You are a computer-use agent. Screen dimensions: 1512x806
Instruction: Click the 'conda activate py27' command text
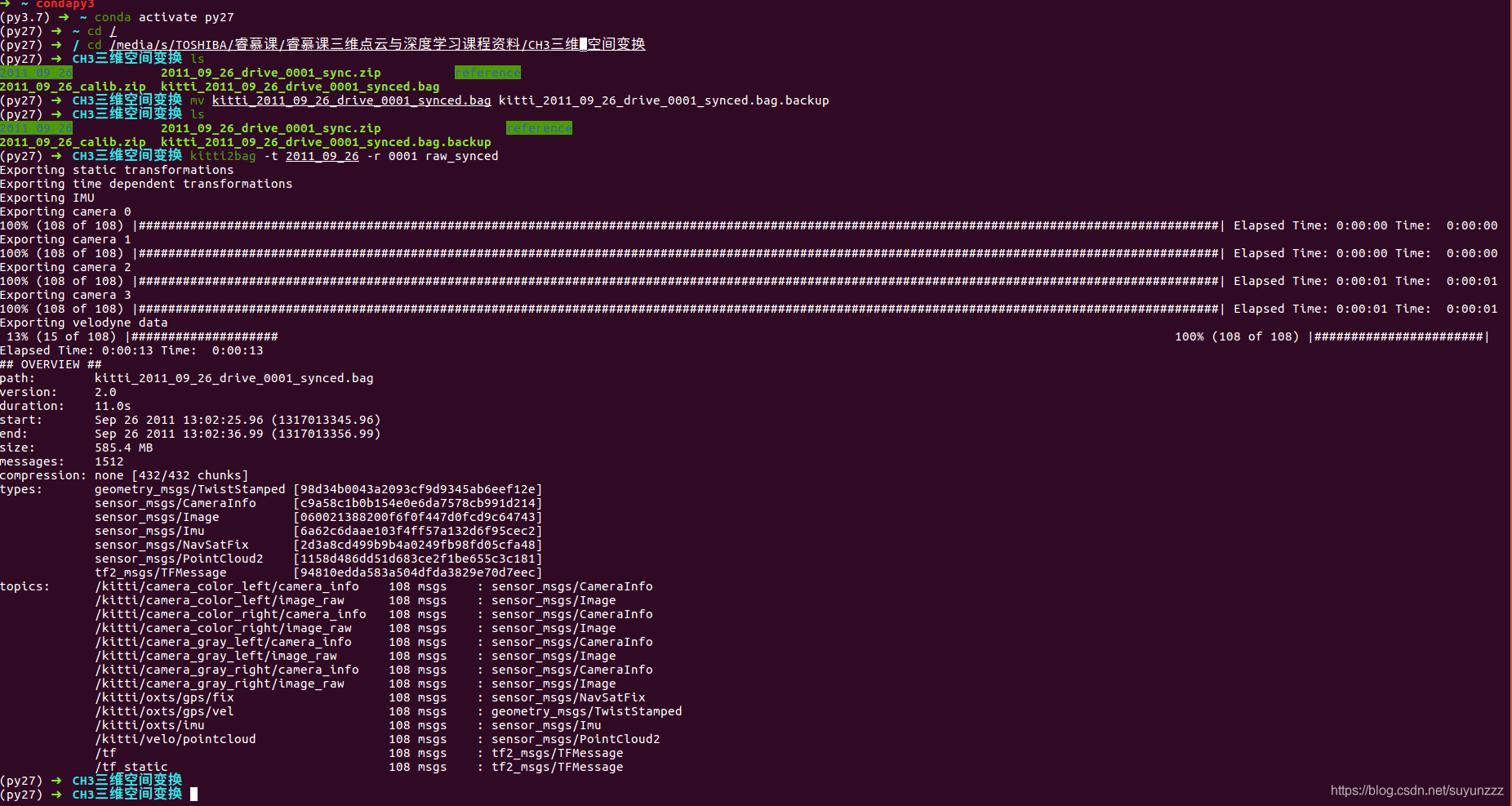pyautogui.click(x=164, y=17)
